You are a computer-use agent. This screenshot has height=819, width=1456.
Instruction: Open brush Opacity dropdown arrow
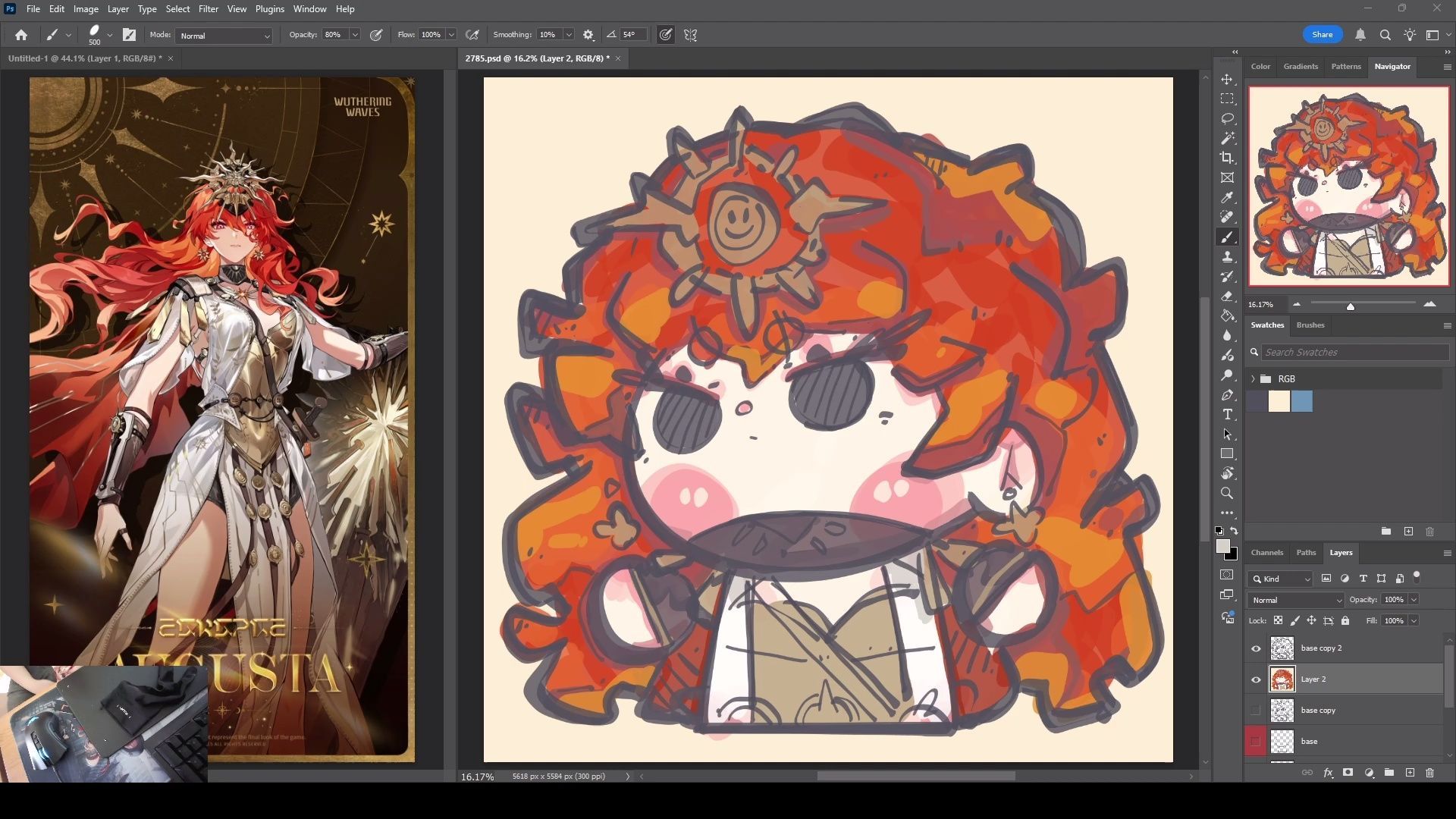click(354, 35)
